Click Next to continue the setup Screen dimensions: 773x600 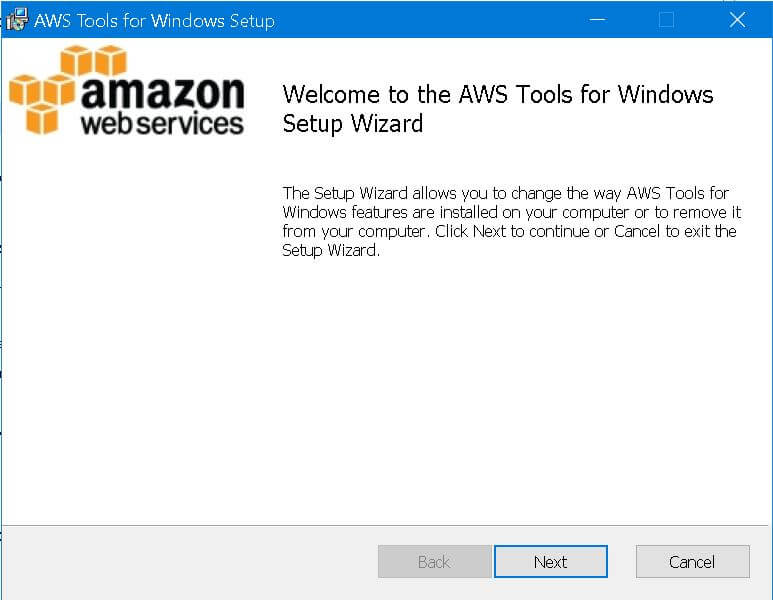point(551,562)
